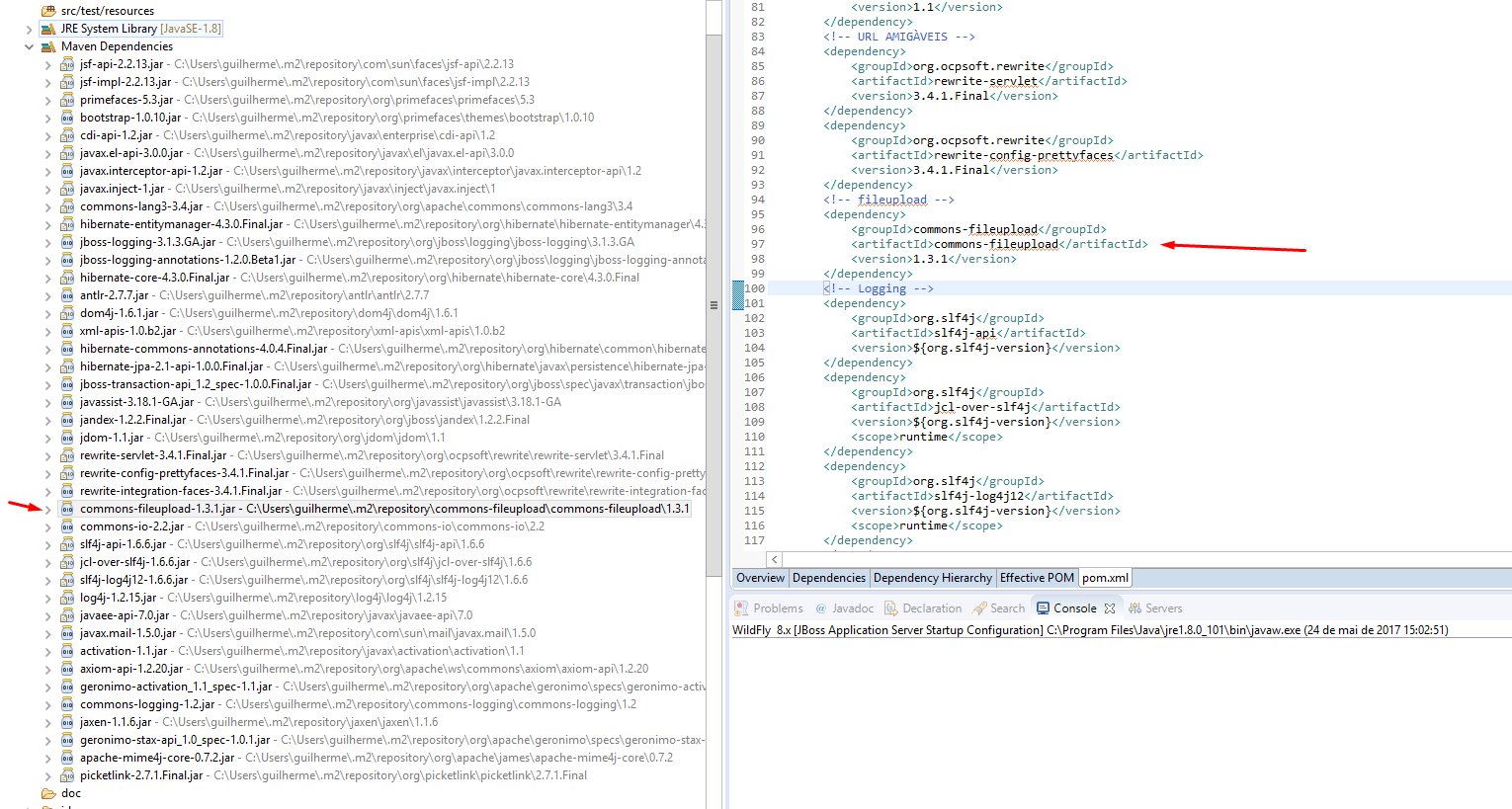Click the javassist-3.18.1-GA.jar jar icon
The height and width of the screenshot is (809, 1512).
pos(67,402)
